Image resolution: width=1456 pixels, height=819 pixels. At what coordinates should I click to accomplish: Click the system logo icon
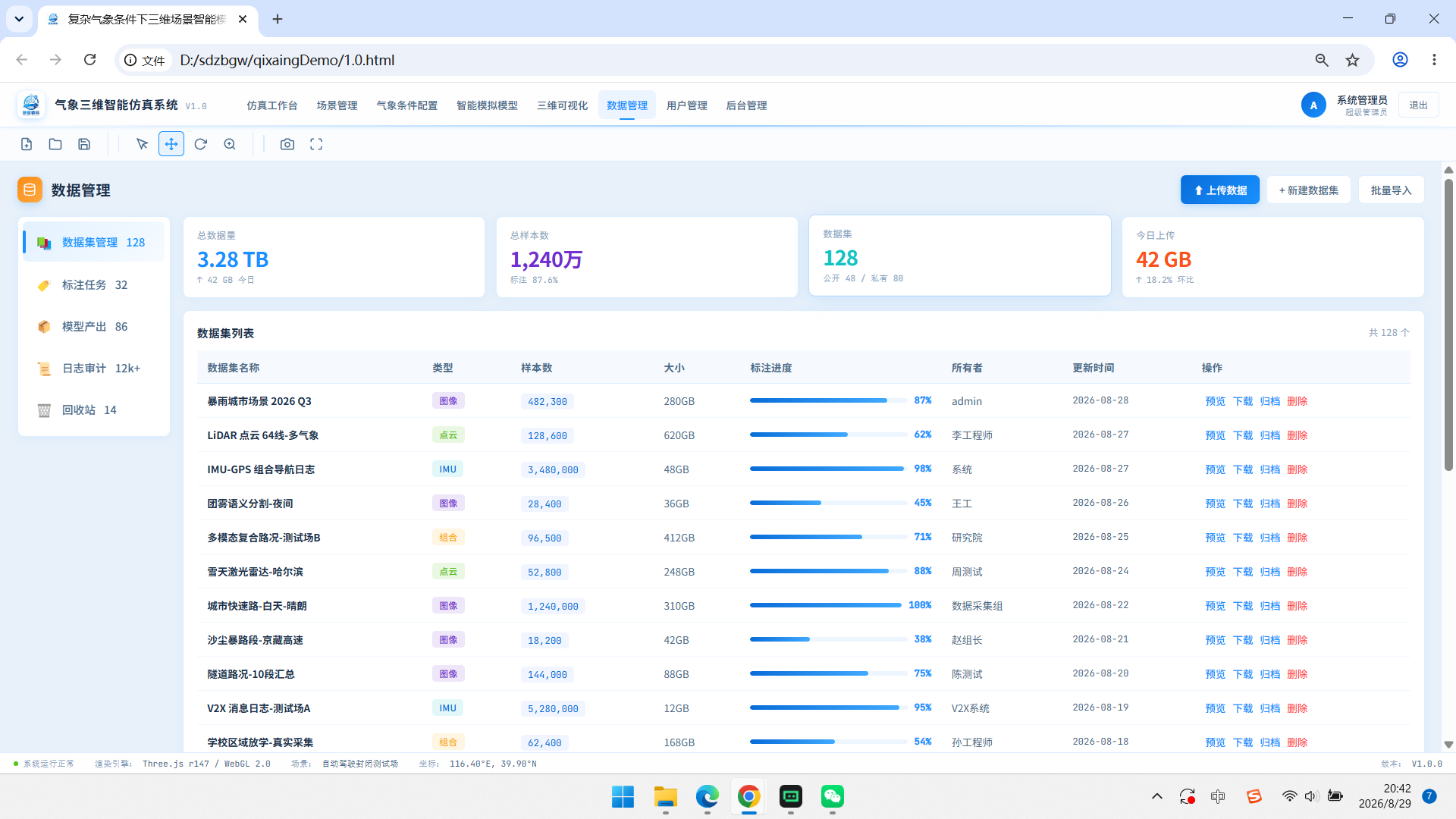(x=31, y=105)
